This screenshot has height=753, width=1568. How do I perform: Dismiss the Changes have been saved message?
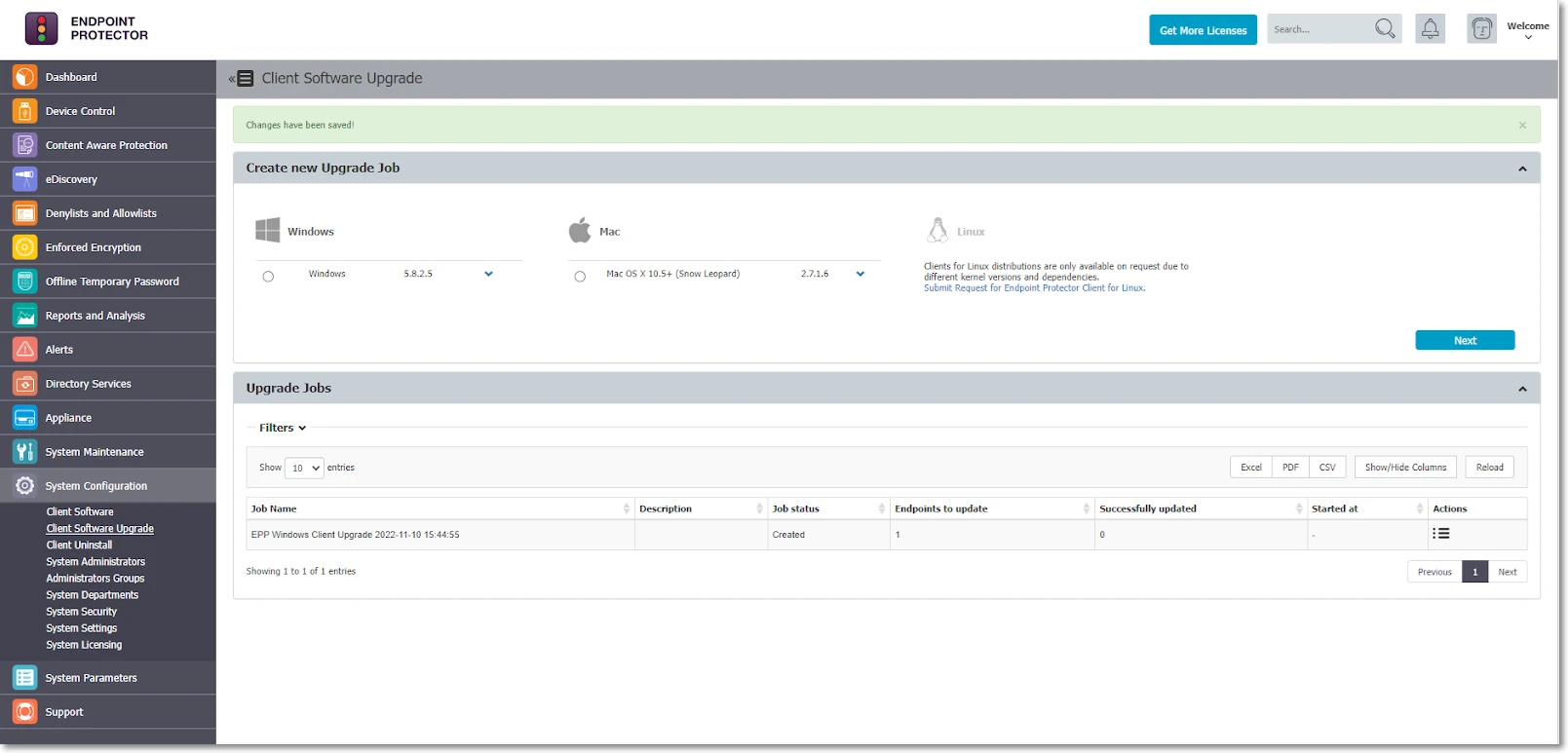click(x=1522, y=126)
